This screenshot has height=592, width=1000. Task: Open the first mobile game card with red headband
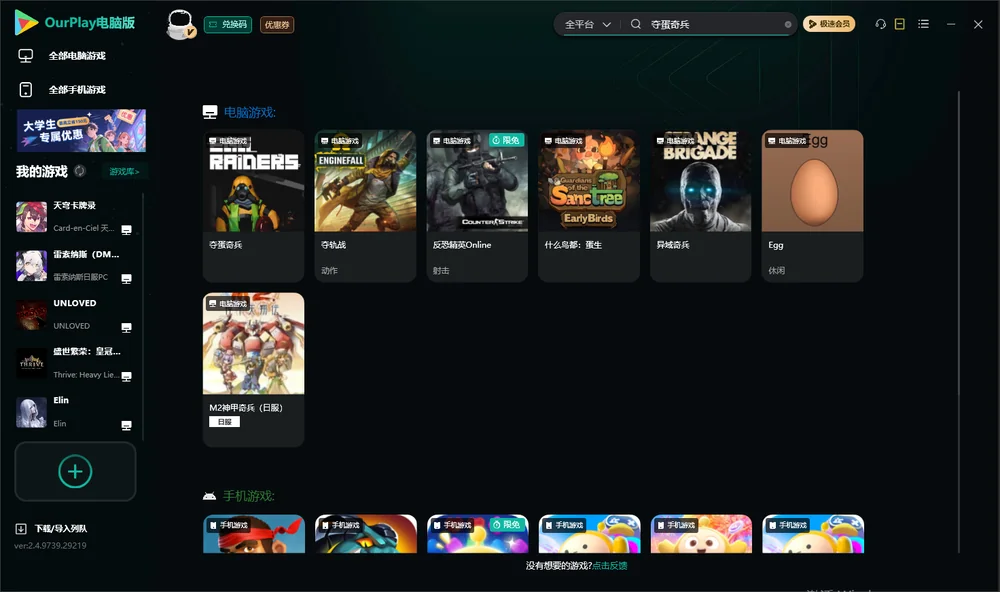pos(254,534)
